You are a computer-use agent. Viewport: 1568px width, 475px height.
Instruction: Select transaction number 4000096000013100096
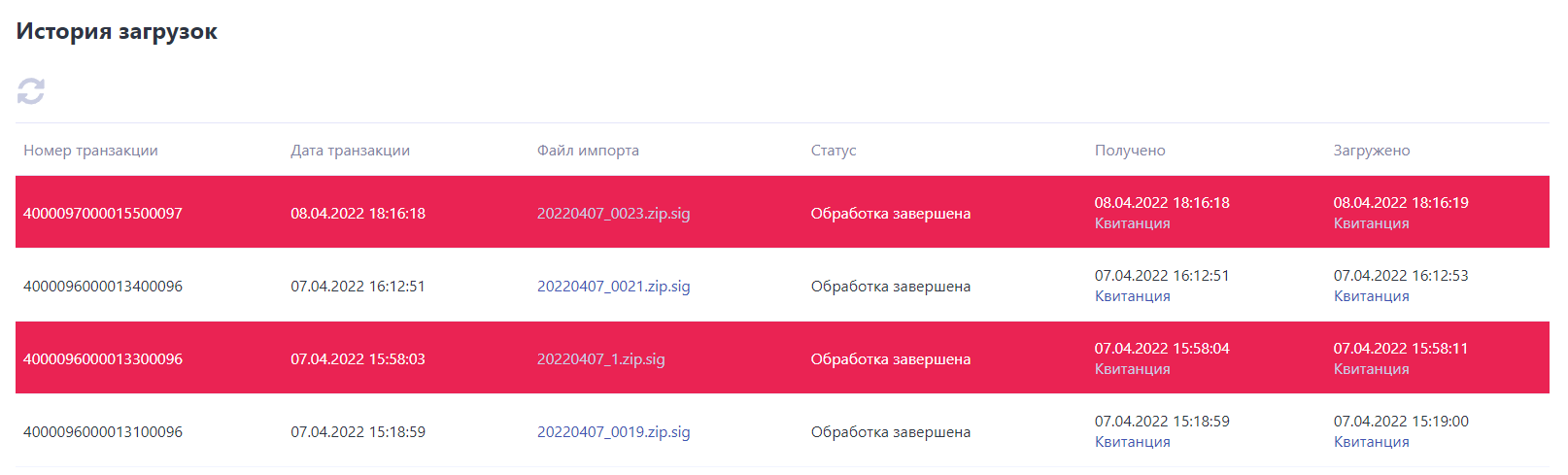pos(103,432)
